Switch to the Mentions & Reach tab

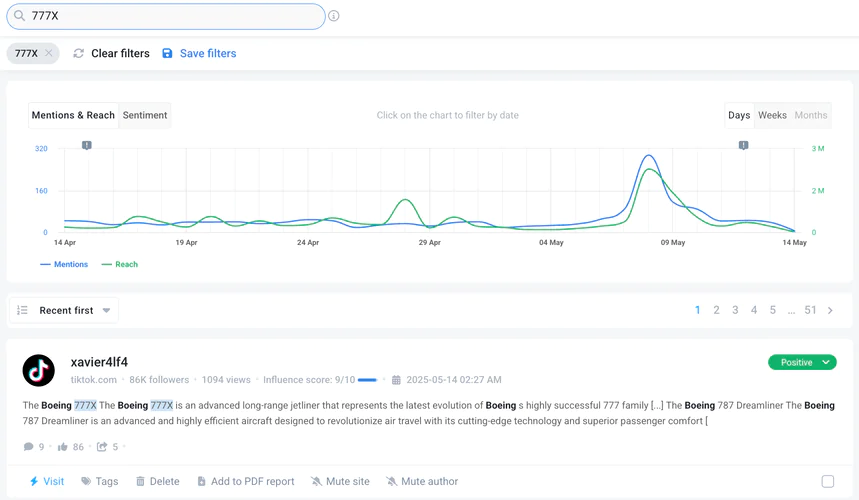[x=73, y=115]
